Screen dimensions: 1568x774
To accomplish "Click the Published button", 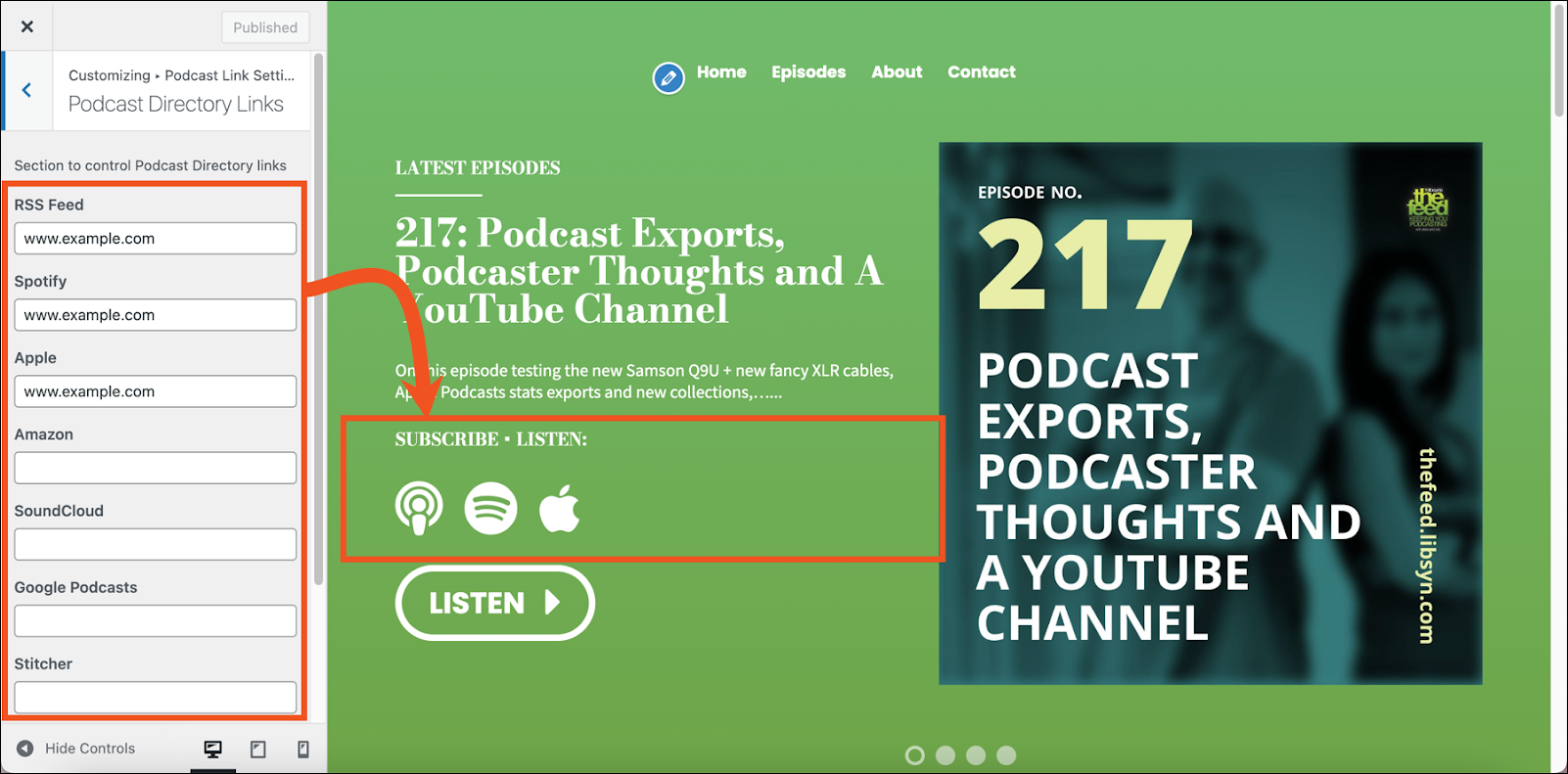I will tap(265, 27).
